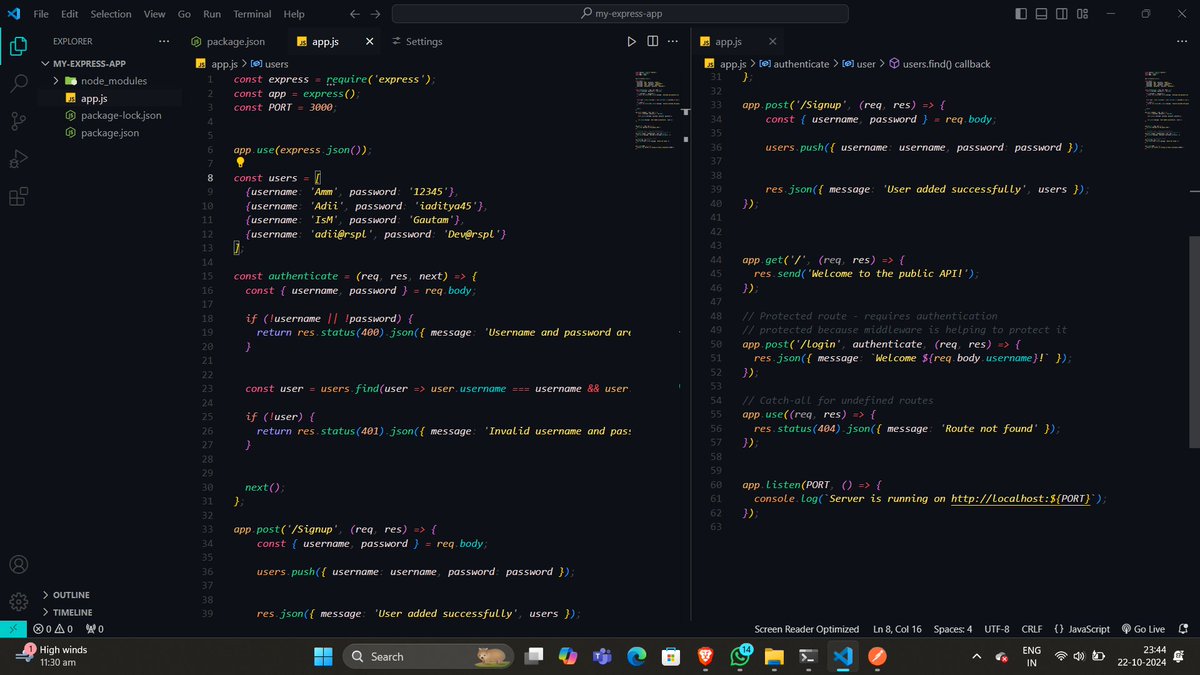The image size is (1200, 675).
Task: Open the Explorer view in activity bar
Action: (18, 46)
